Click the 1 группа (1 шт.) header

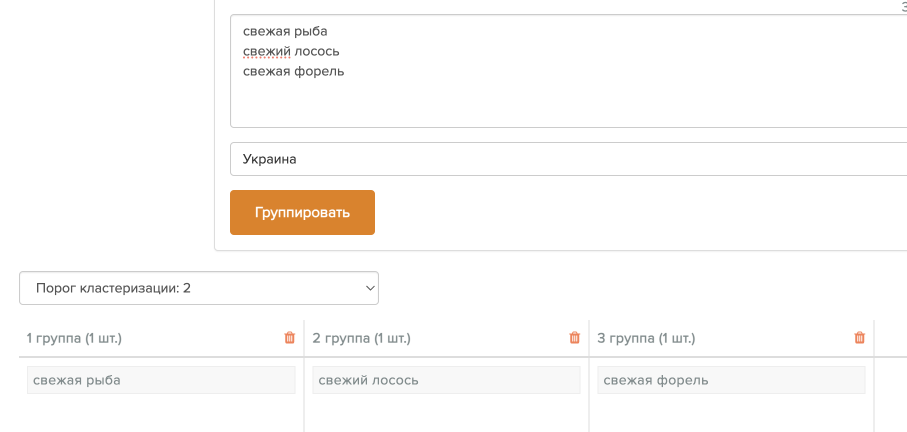(x=75, y=338)
